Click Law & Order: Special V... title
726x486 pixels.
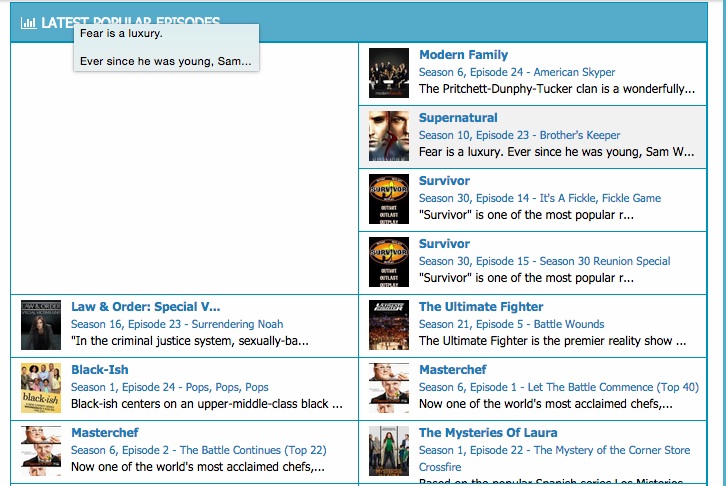pyautogui.click(x=145, y=307)
